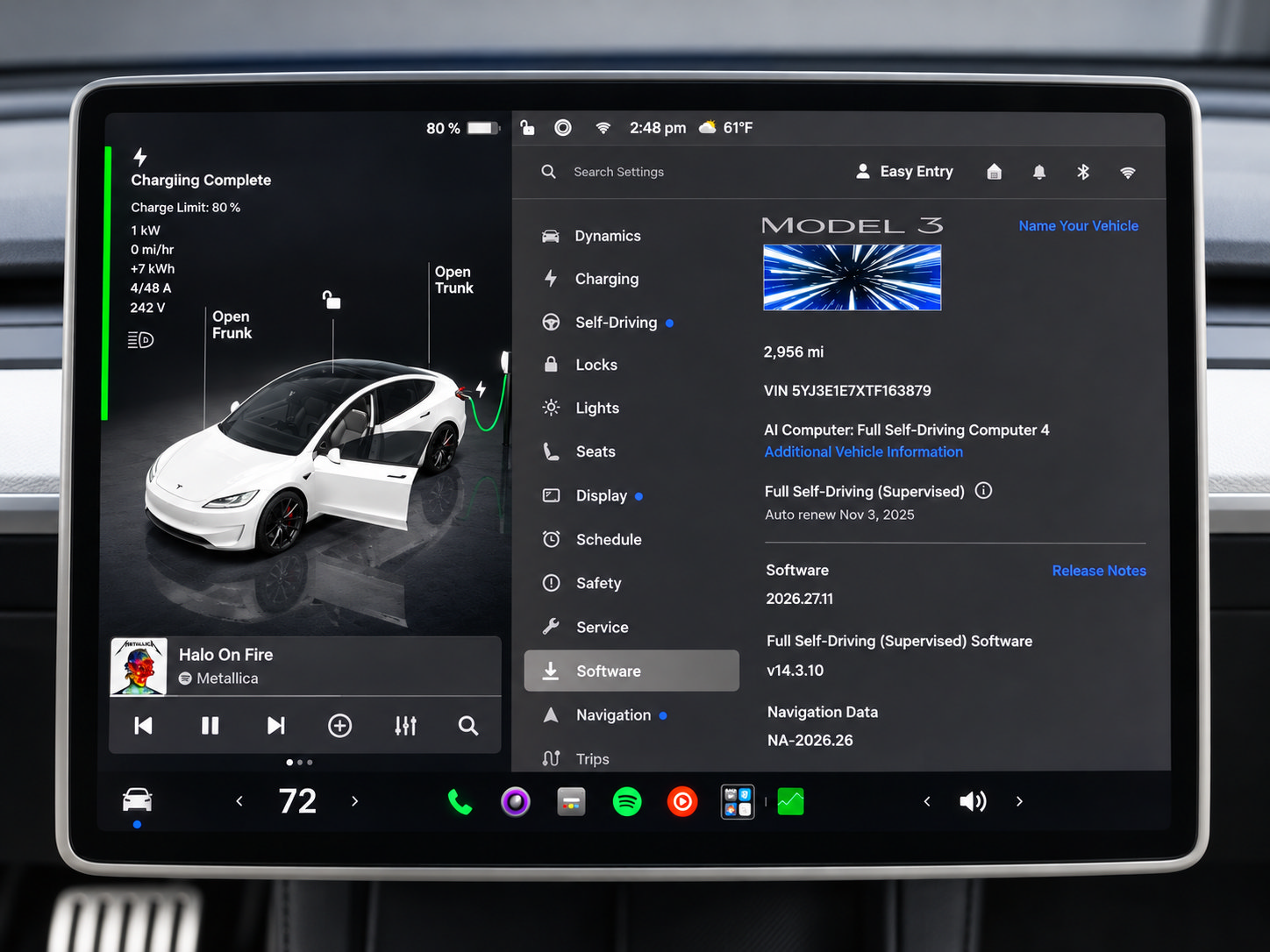Screen dimensions: 1270x952
Task: Toggle the headlights icon on the left panel
Action: pos(140,339)
